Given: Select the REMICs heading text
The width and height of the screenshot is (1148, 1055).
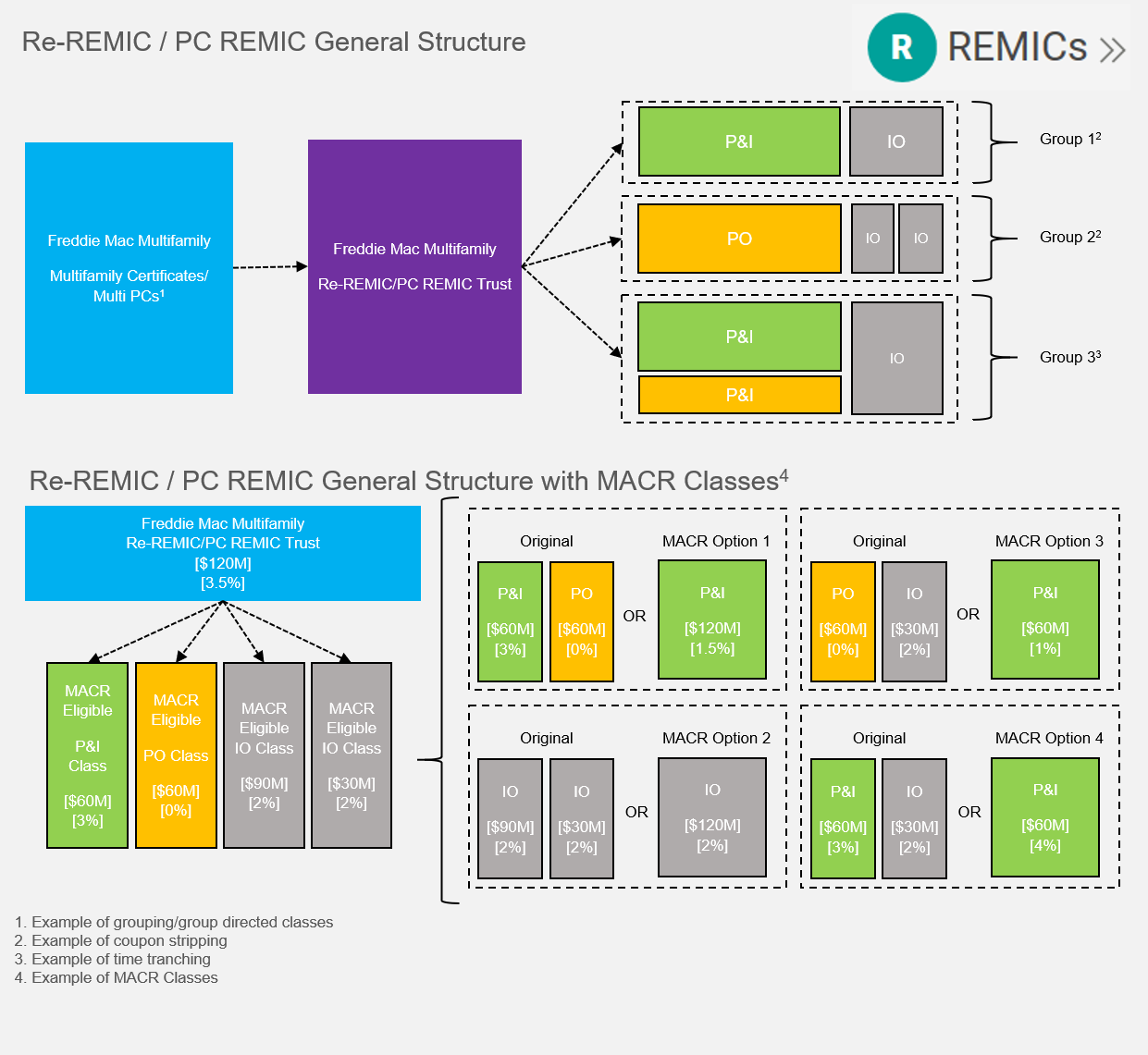Looking at the screenshot, I should pyautogui.click(x=1018, y=46).
